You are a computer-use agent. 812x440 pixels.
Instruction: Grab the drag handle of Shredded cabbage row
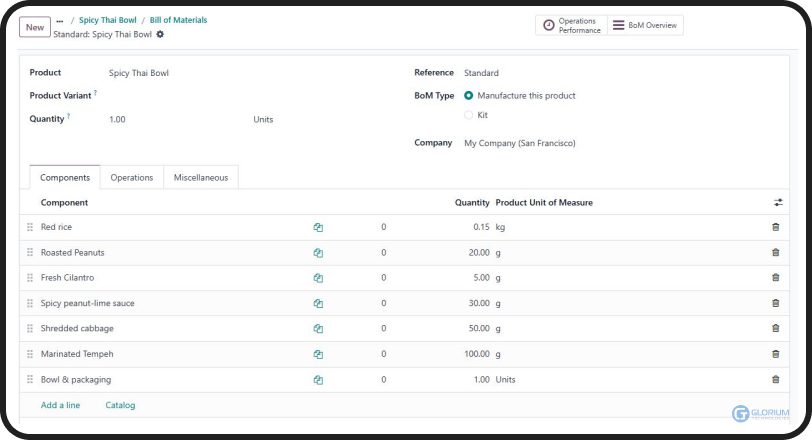click(30, 328)
